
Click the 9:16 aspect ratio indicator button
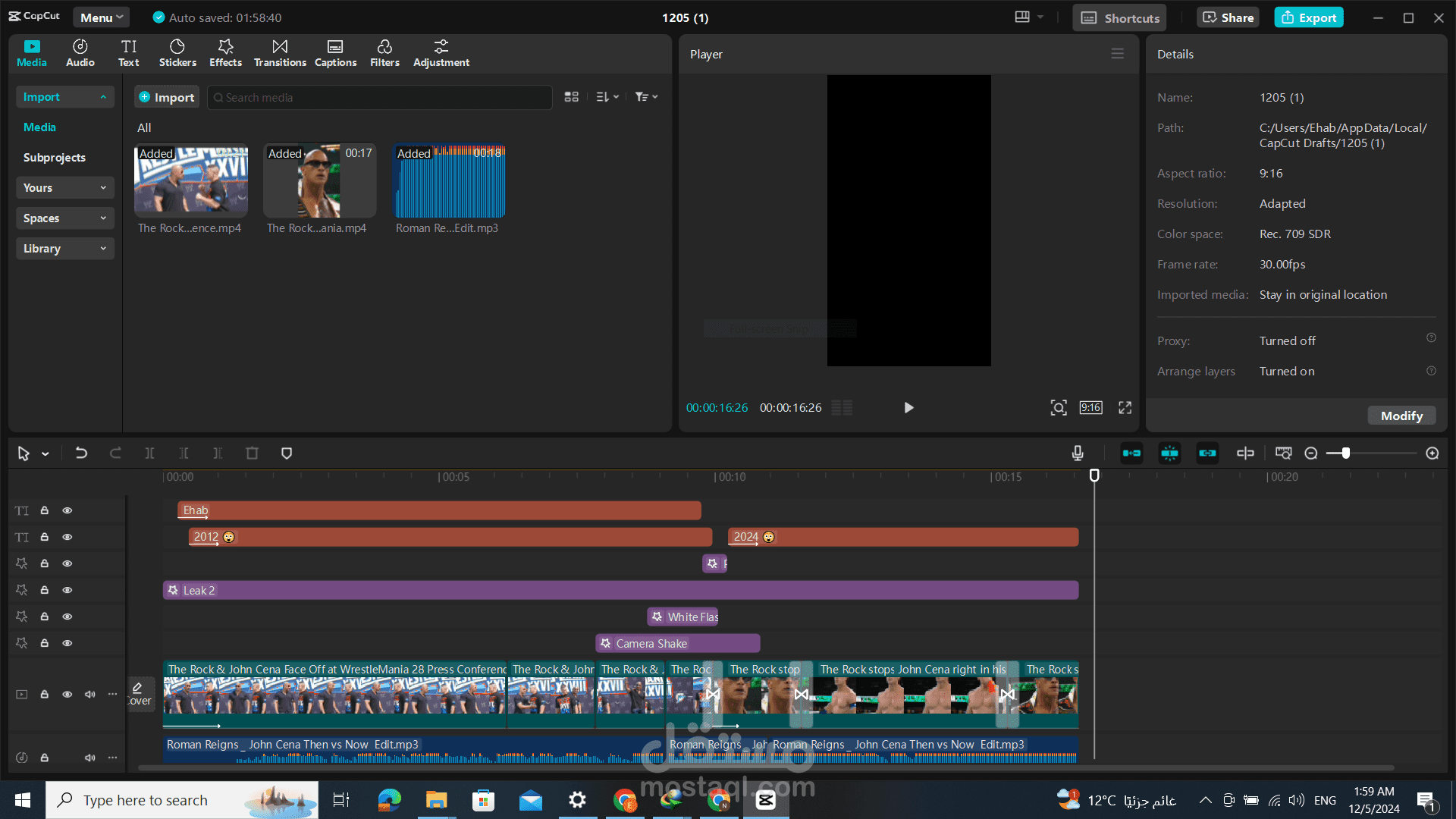pos(1091,408)
